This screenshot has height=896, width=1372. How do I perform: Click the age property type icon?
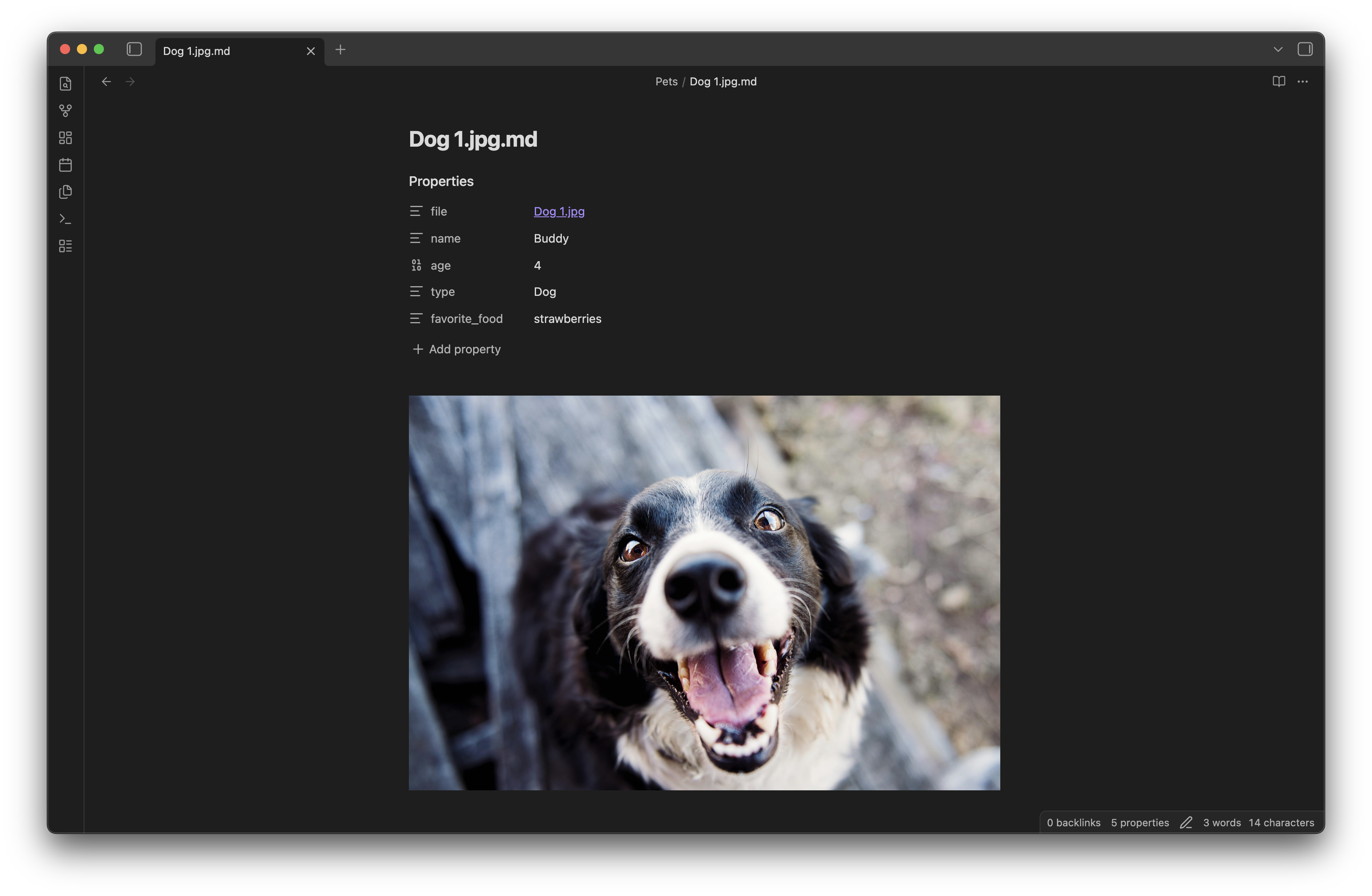click(x=416, y=265)
